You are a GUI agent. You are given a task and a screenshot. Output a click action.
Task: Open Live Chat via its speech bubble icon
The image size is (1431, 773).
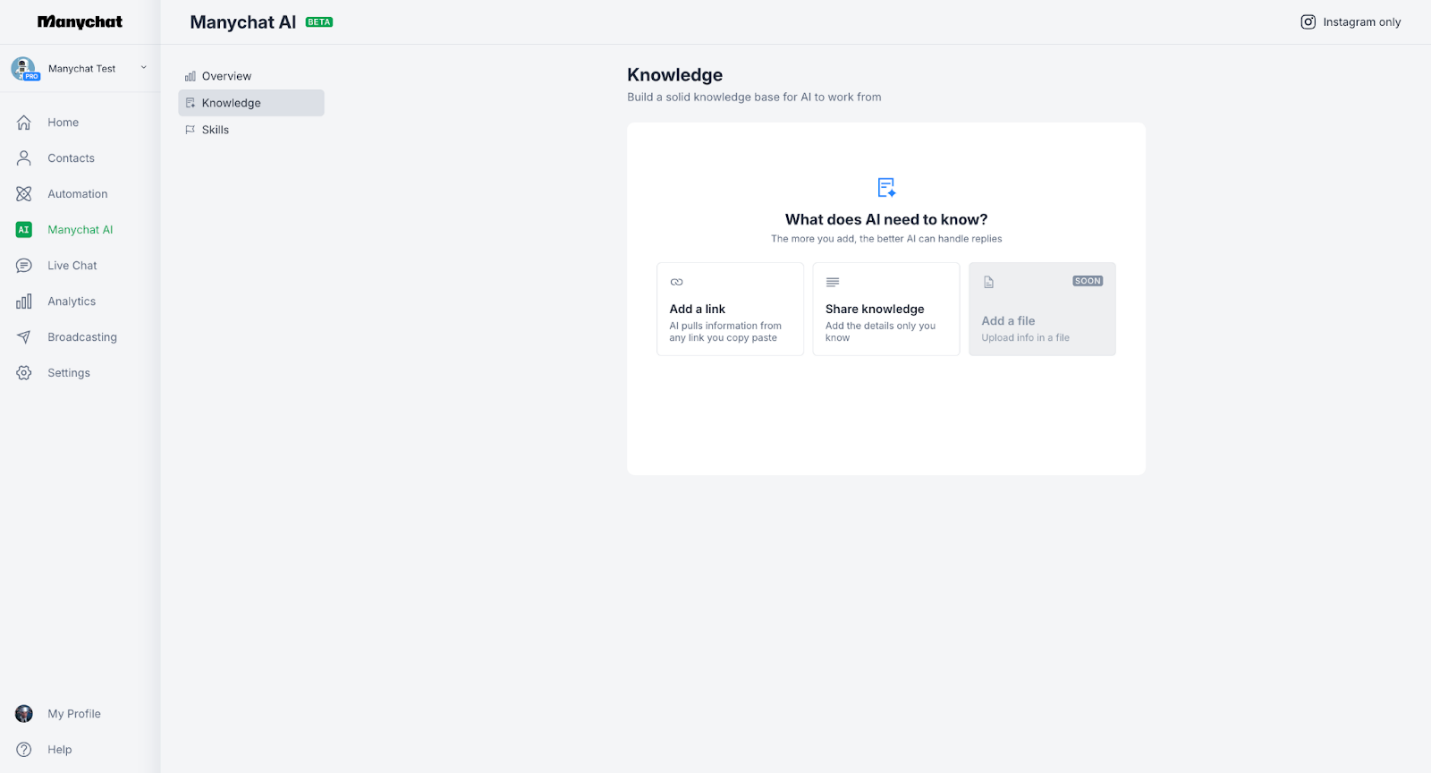tap(24, 265)
